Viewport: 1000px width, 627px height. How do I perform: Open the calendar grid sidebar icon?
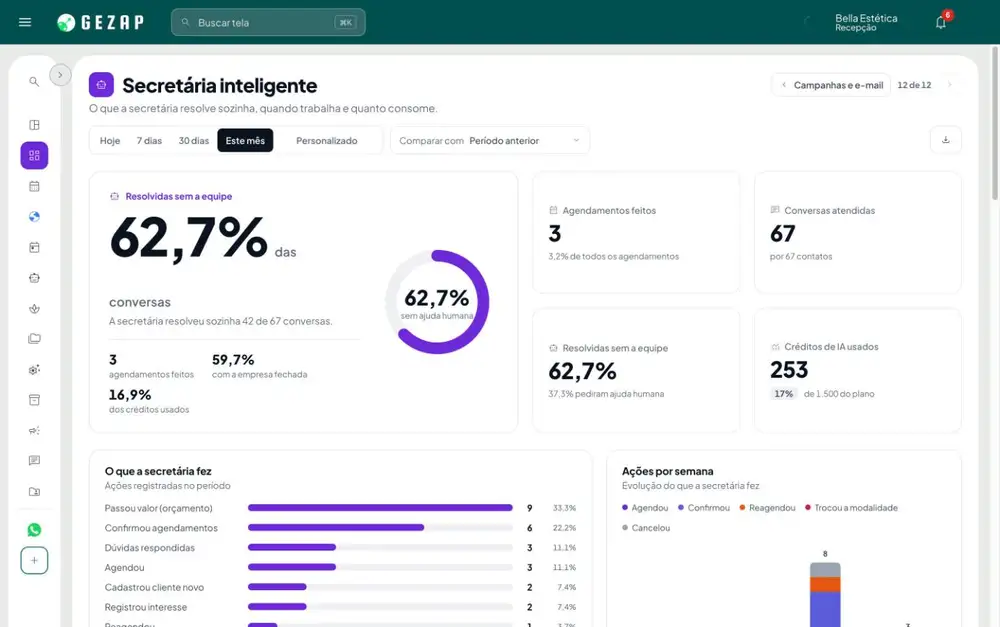point(34,186)
